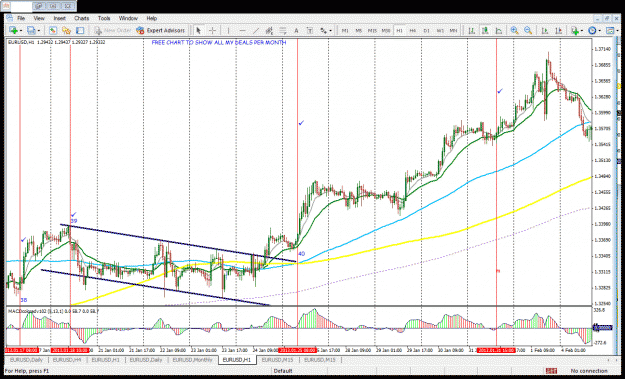
Task: Click the Default profile in status bar
Action: [283, 371]
